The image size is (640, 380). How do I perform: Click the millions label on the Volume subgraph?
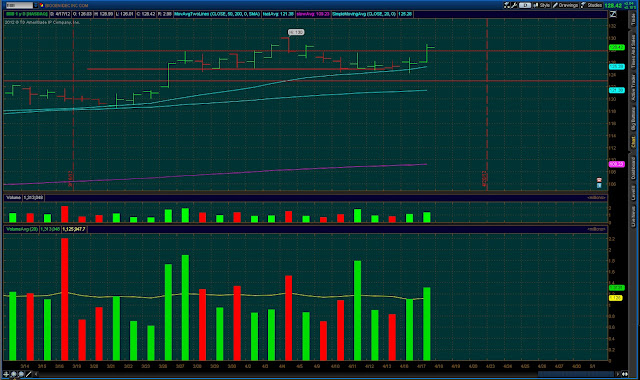pos(596,198)
